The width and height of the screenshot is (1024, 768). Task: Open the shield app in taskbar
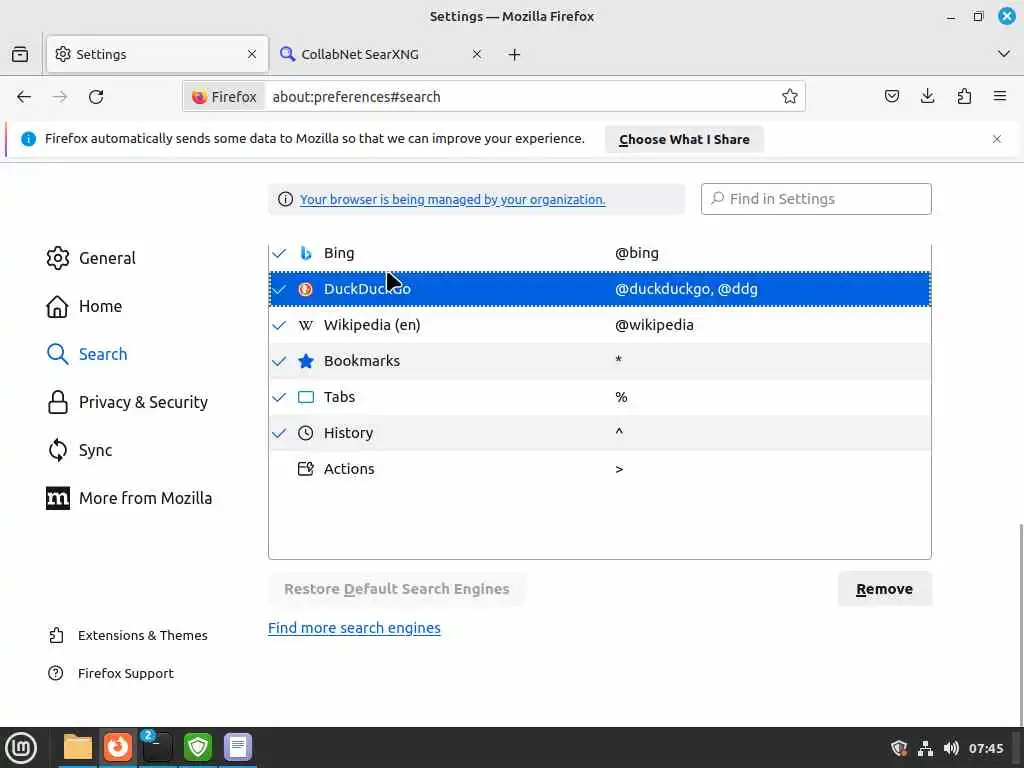pyautogui.click(x=198, y=747)
